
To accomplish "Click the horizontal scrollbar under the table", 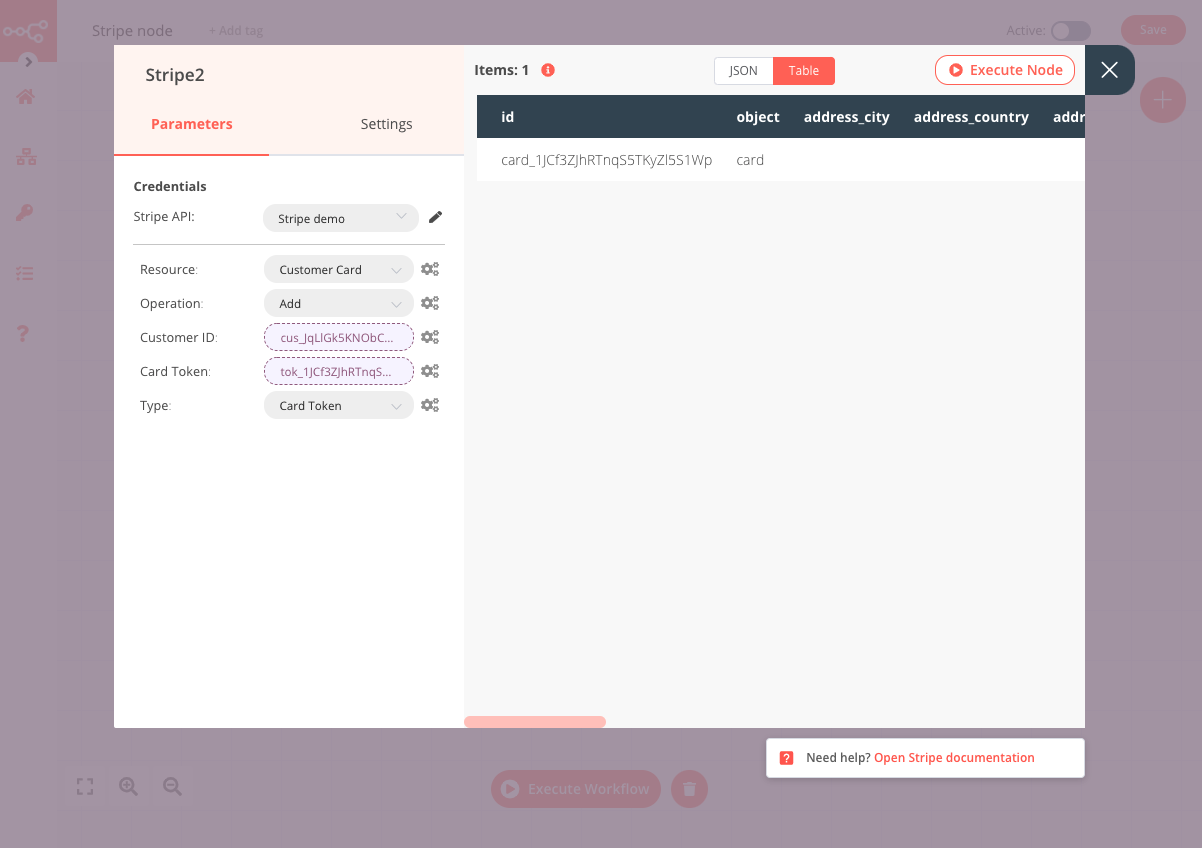I will (535, 722).
